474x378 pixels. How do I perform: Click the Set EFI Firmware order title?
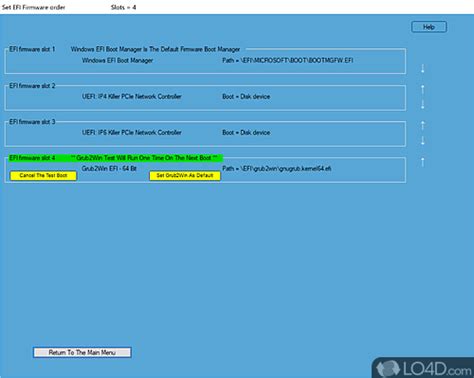point(34,7)
